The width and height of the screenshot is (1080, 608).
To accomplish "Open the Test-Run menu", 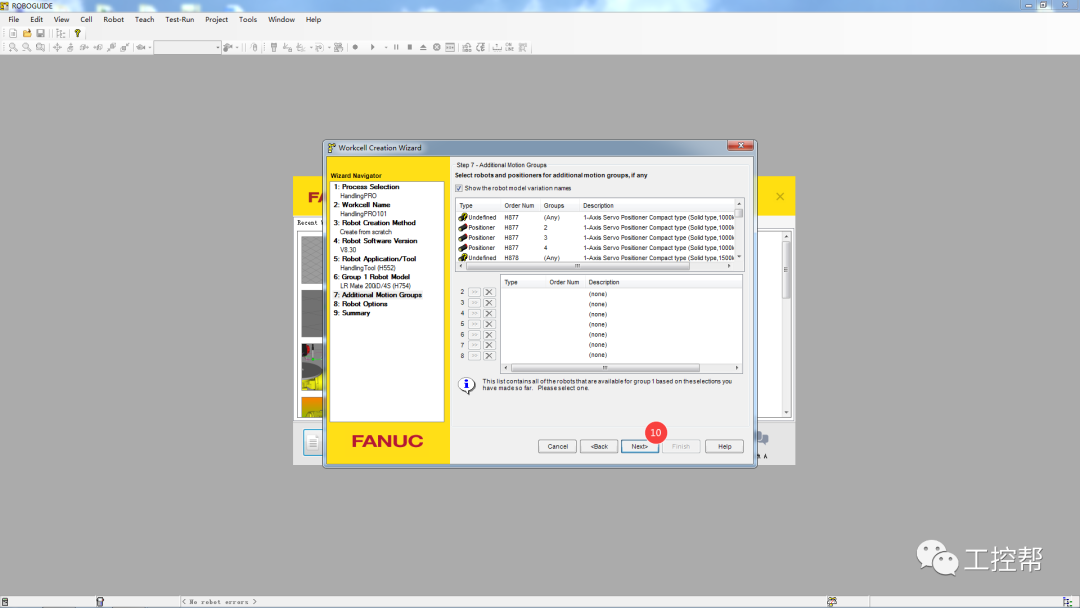I will click(180, 19).
